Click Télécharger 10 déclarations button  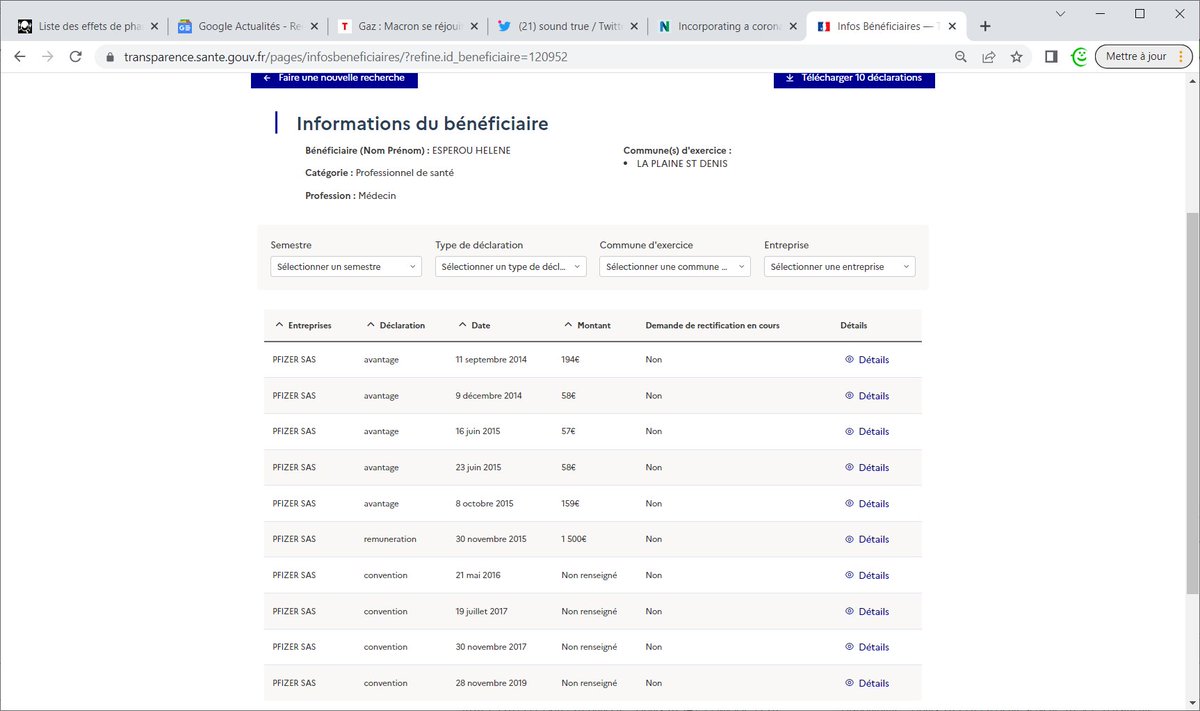(x=854, y=78)
